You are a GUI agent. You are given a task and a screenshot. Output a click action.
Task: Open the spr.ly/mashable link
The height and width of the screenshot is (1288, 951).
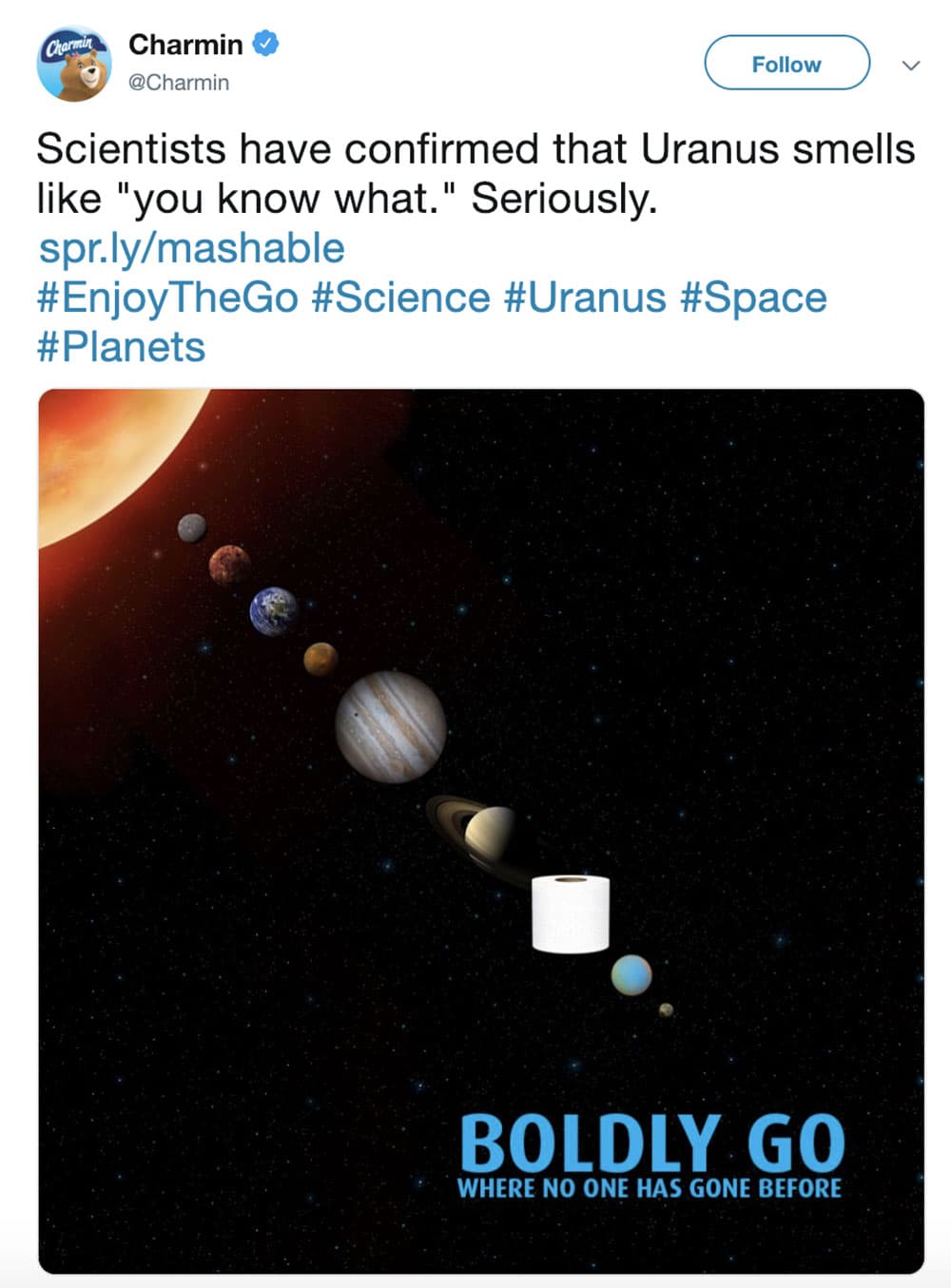(x=191, y=248)
